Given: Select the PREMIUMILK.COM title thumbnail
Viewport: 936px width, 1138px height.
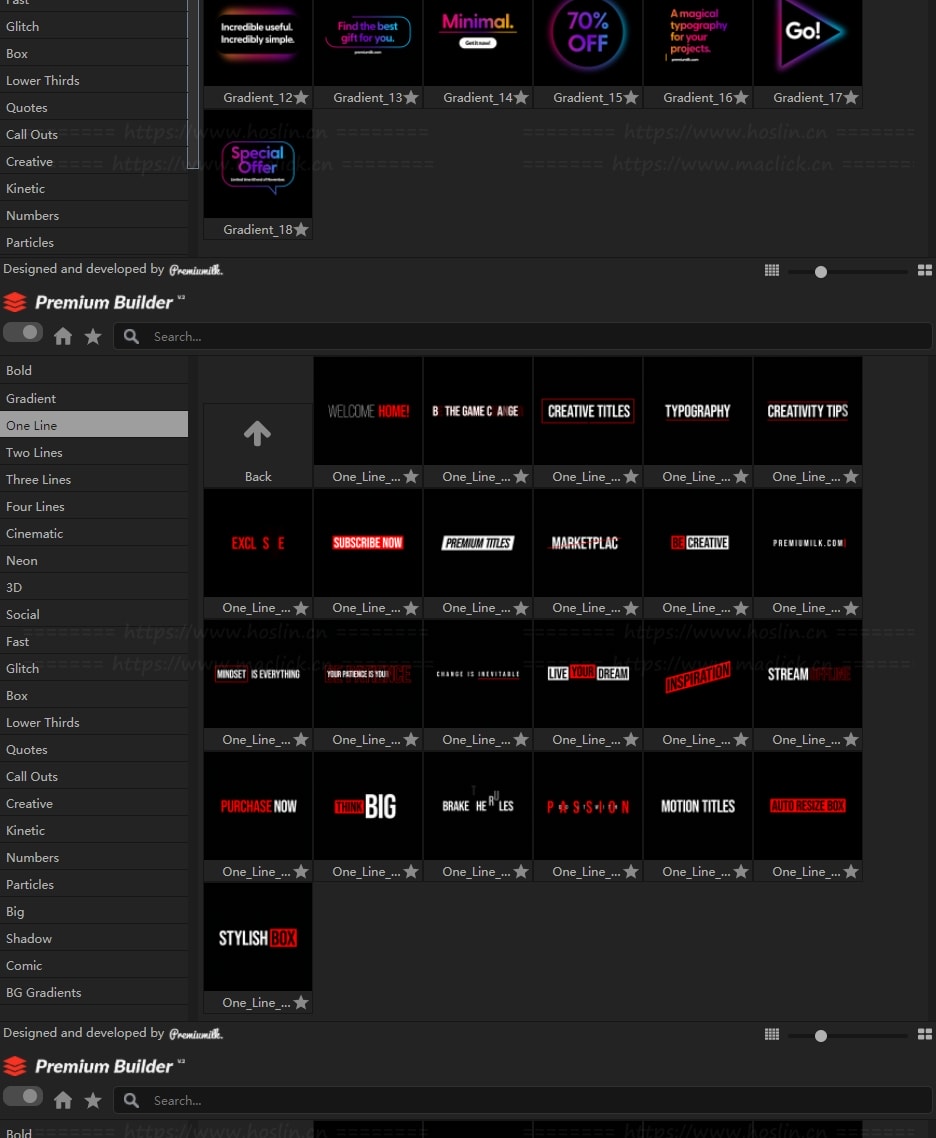Looking at the screenshot, I should [x=808, y=543].
